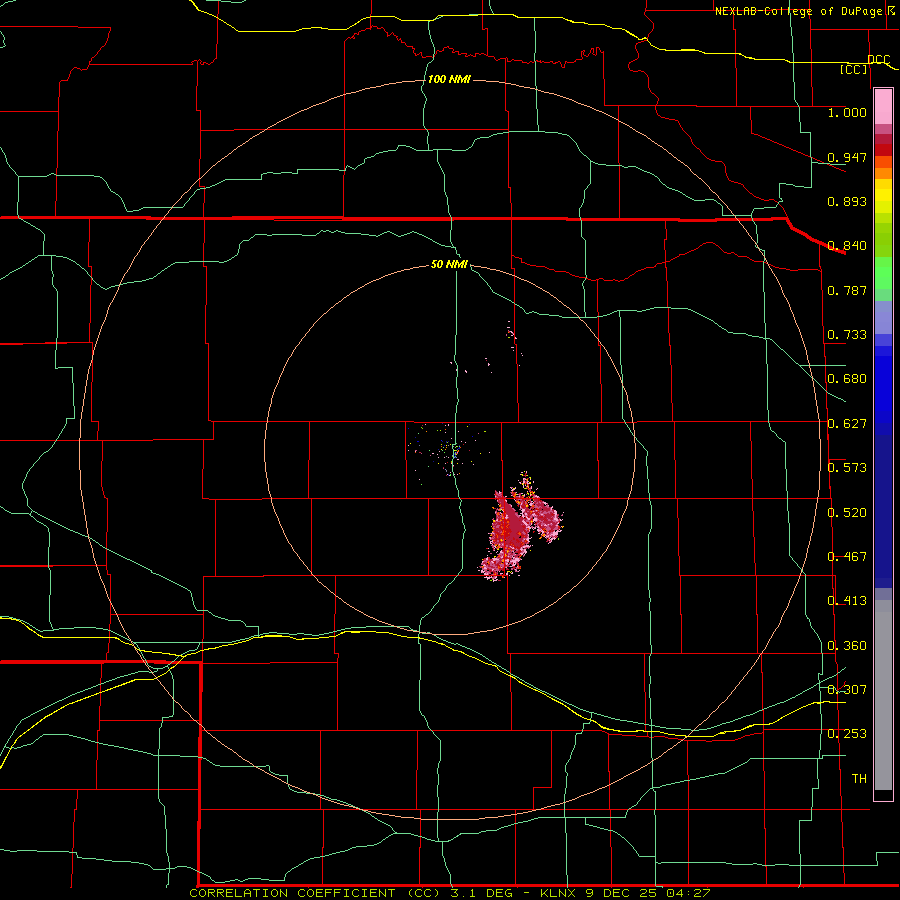Click the 0.573 color scale value
Image resolution: width=900 pixels, height=900 pixels.
point(847,468)
